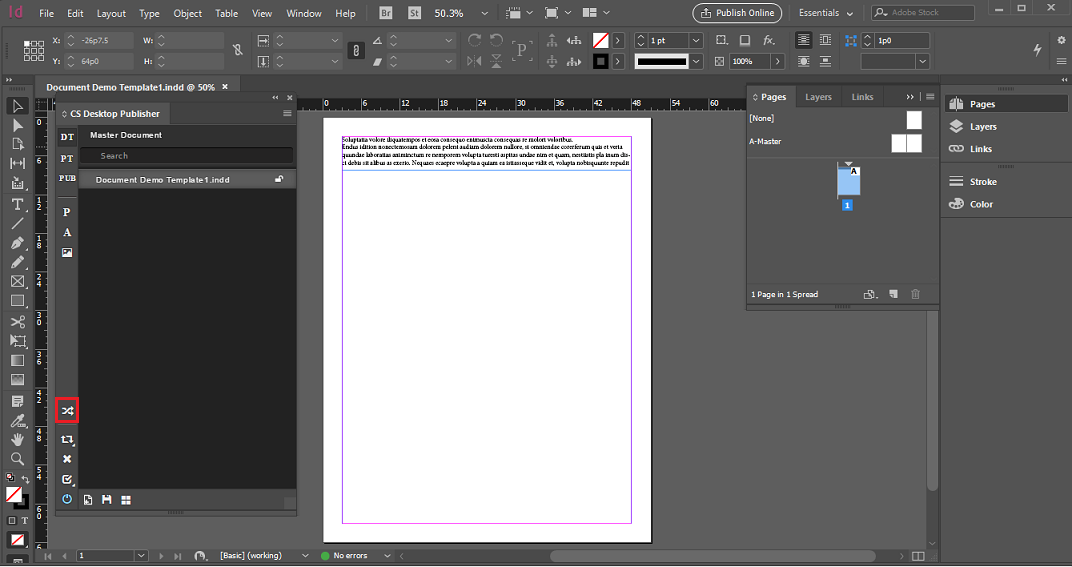Open CS Desktop Publisher panel menu
The width and height of the screenshot is (1072, 567).
click(x=287, y=114)
